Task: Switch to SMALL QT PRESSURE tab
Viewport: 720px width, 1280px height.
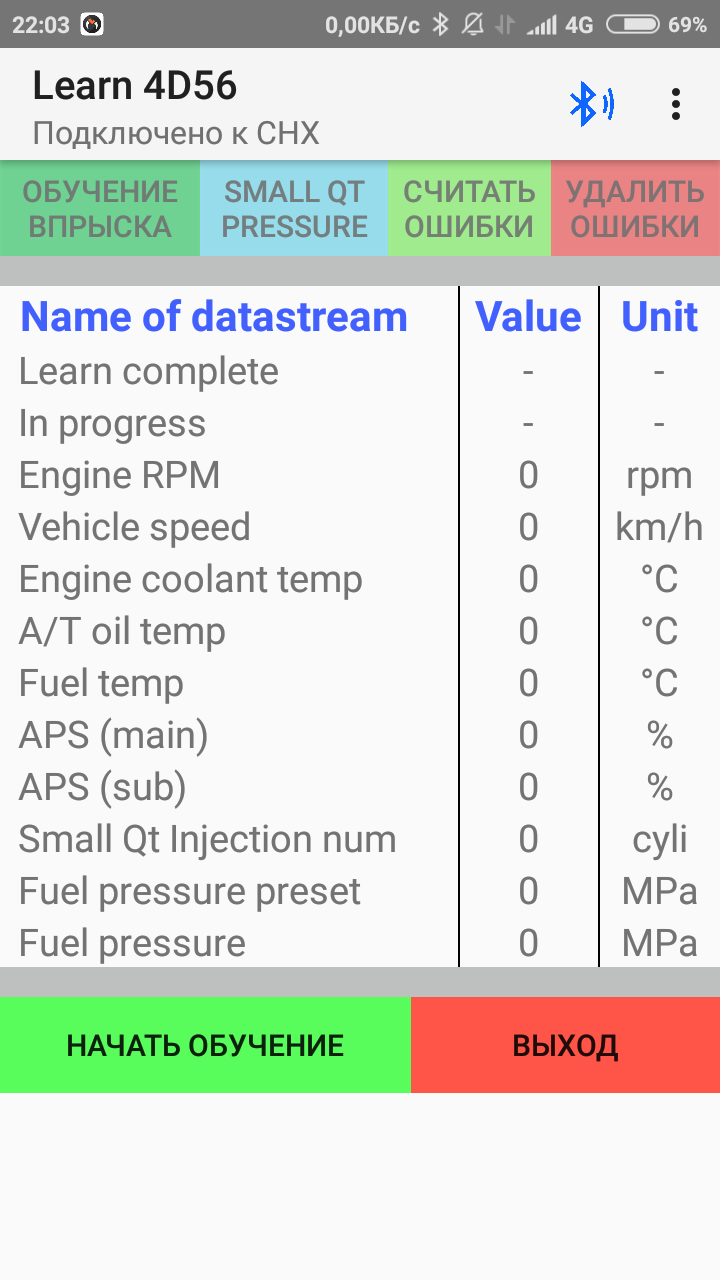Action: coord(294,208)
